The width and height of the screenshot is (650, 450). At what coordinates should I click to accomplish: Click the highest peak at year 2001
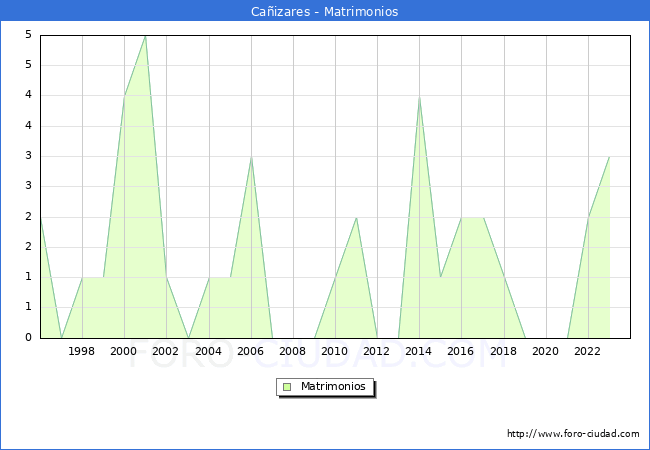(x=145, y=36)
